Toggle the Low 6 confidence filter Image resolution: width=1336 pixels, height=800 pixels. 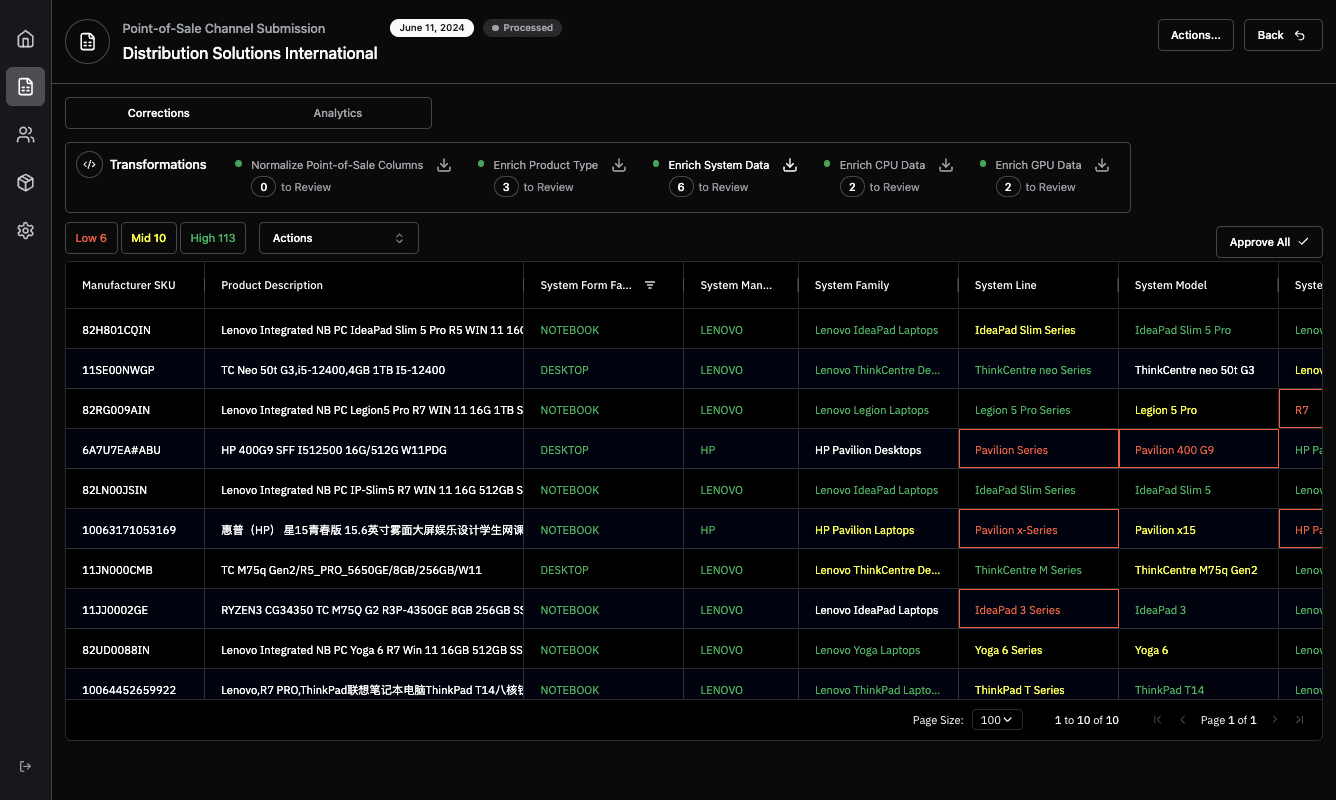pos(91,238)
